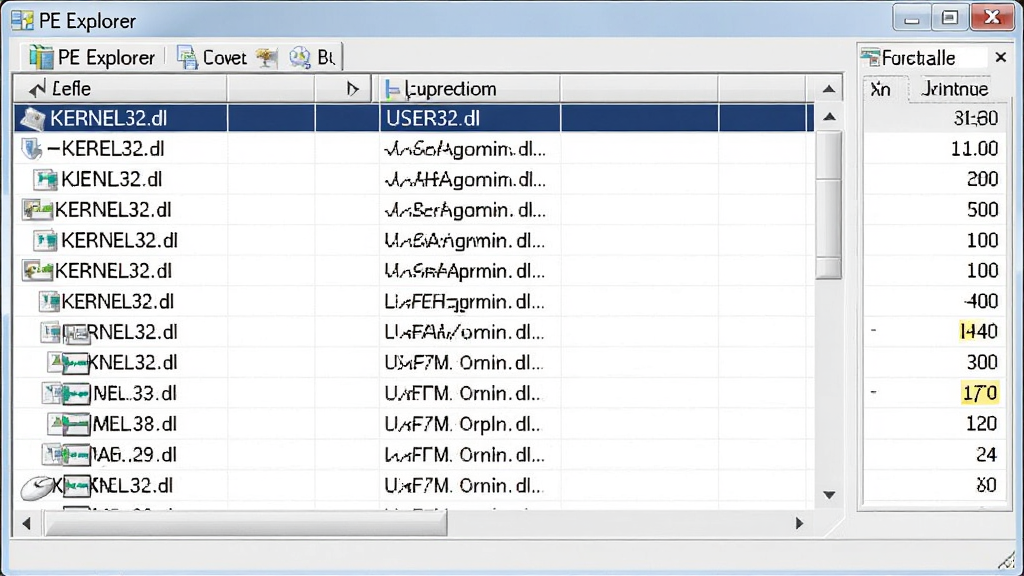Viewport: 1024px width, 576px height.
Task: Select the MEL38.dl entry
Action: pyautogui.click(x=135, y=424)
